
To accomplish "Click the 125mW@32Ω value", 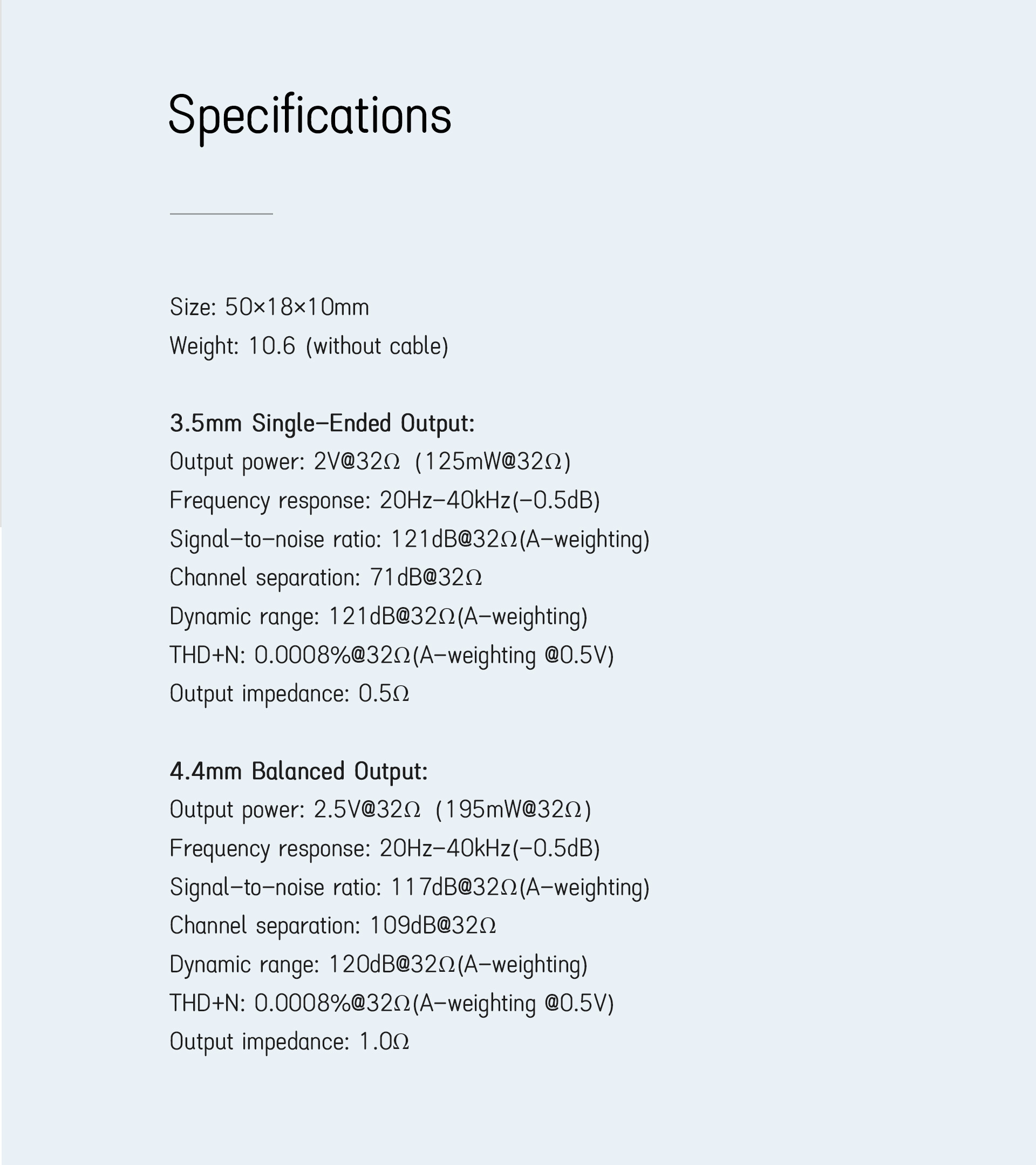I will (493, 462).
